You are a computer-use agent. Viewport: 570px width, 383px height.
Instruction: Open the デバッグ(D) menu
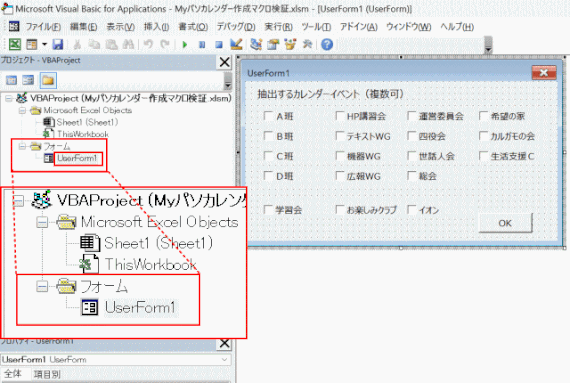(236, 27)
